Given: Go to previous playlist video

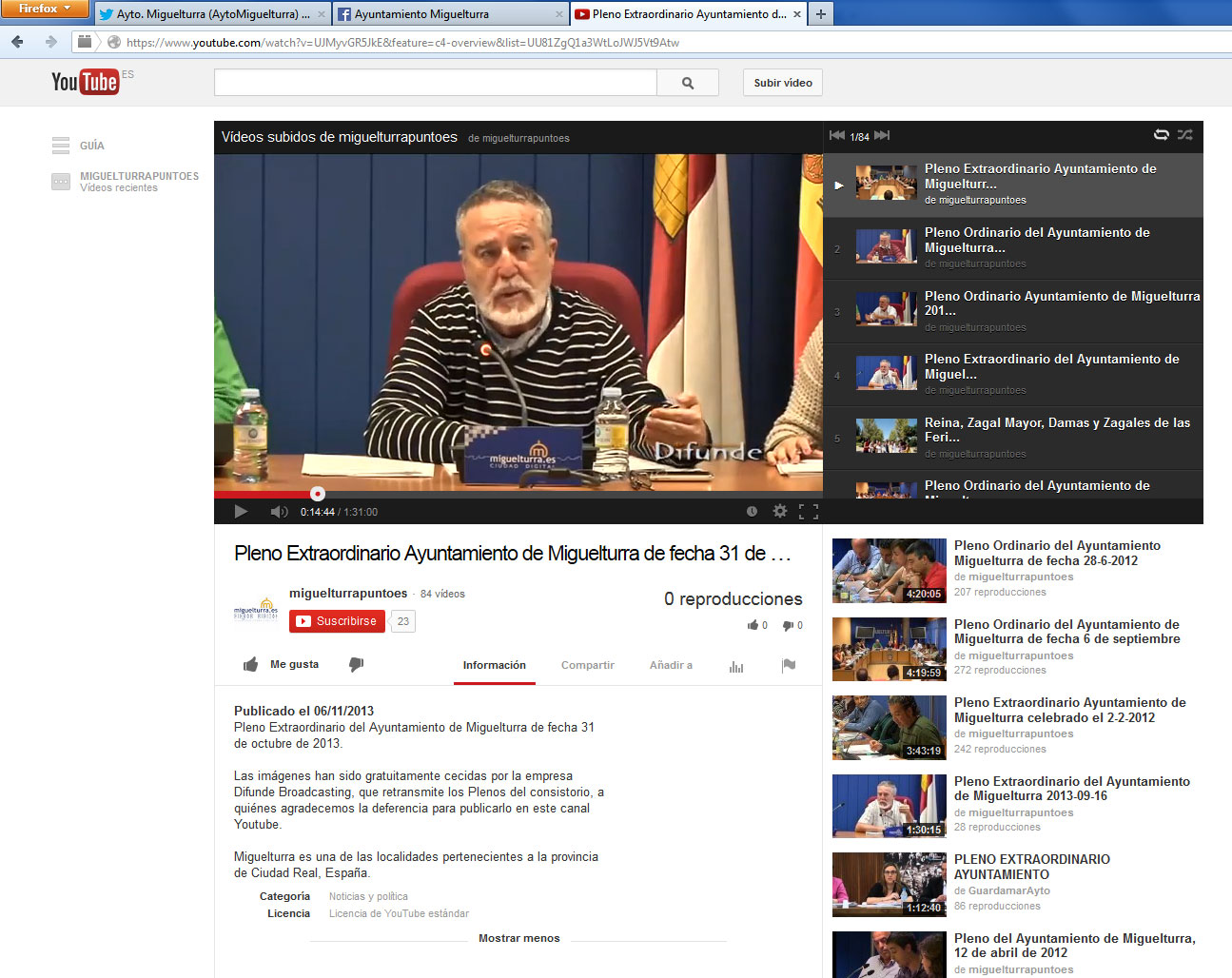Looking at the screenshot, I should (x=837, y=136).
